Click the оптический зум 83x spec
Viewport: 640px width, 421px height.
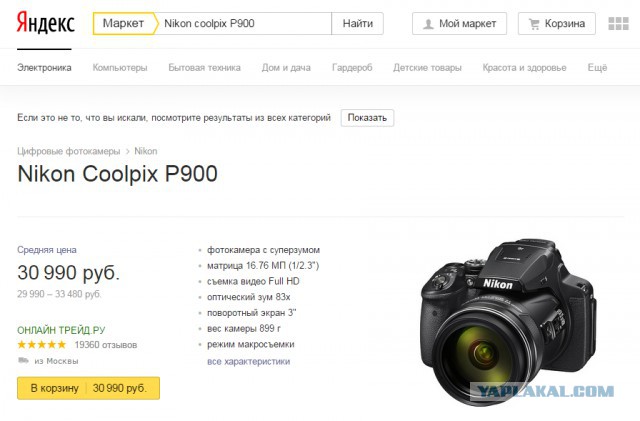click(x=249, y=297)
